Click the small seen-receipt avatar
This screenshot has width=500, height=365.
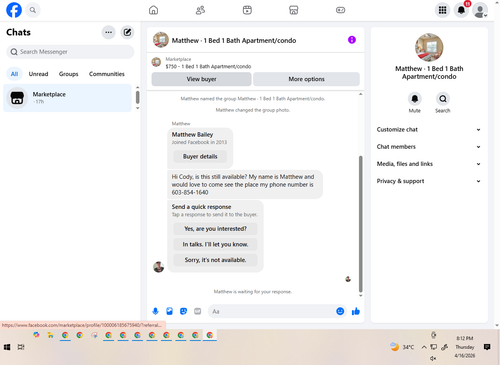pyautogui.click(x=348, y=279)
